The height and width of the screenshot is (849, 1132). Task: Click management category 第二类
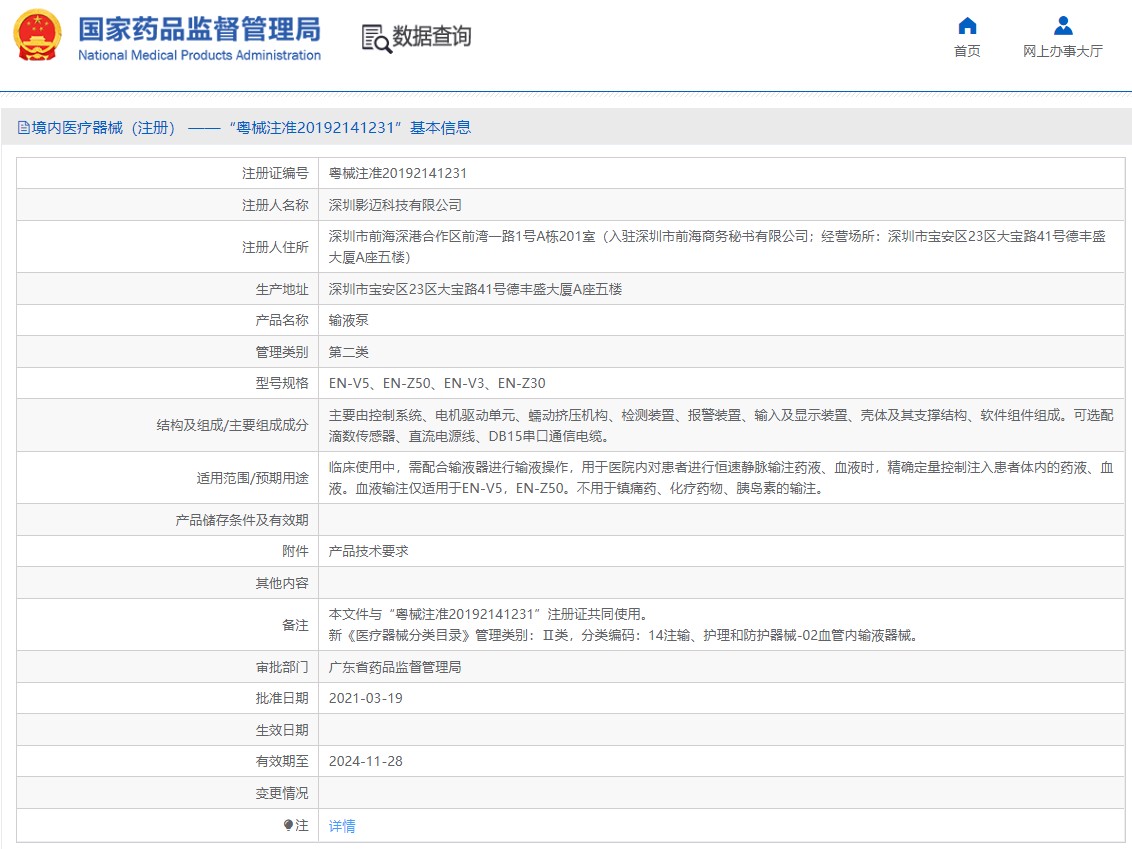349,352
